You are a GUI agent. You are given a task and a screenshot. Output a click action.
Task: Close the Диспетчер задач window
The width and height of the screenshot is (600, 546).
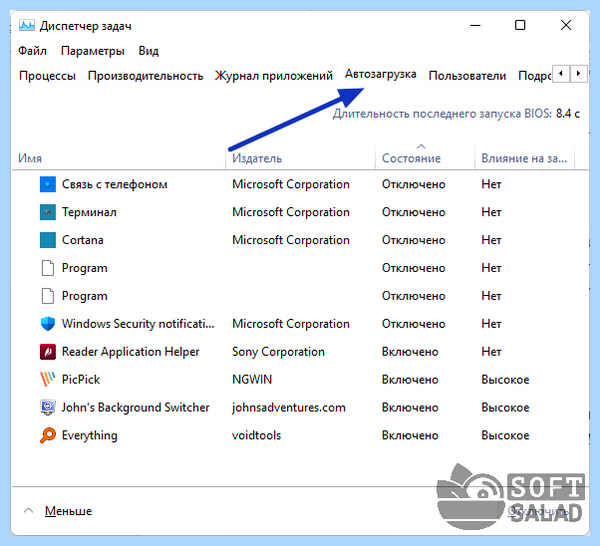point(566,25)
